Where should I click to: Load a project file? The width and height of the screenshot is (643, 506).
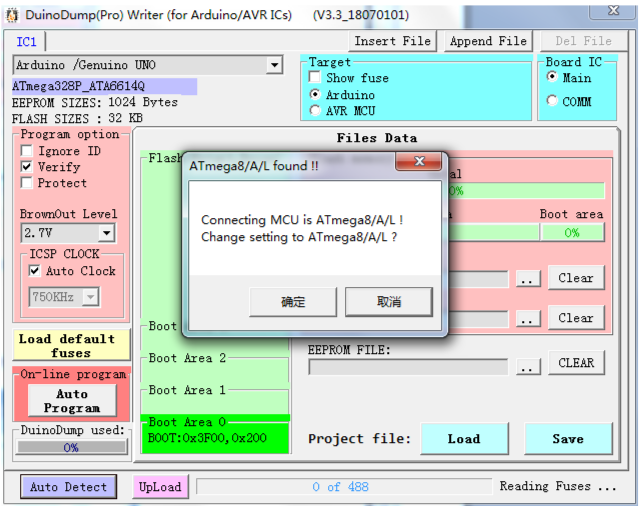[x=464, y=439]
